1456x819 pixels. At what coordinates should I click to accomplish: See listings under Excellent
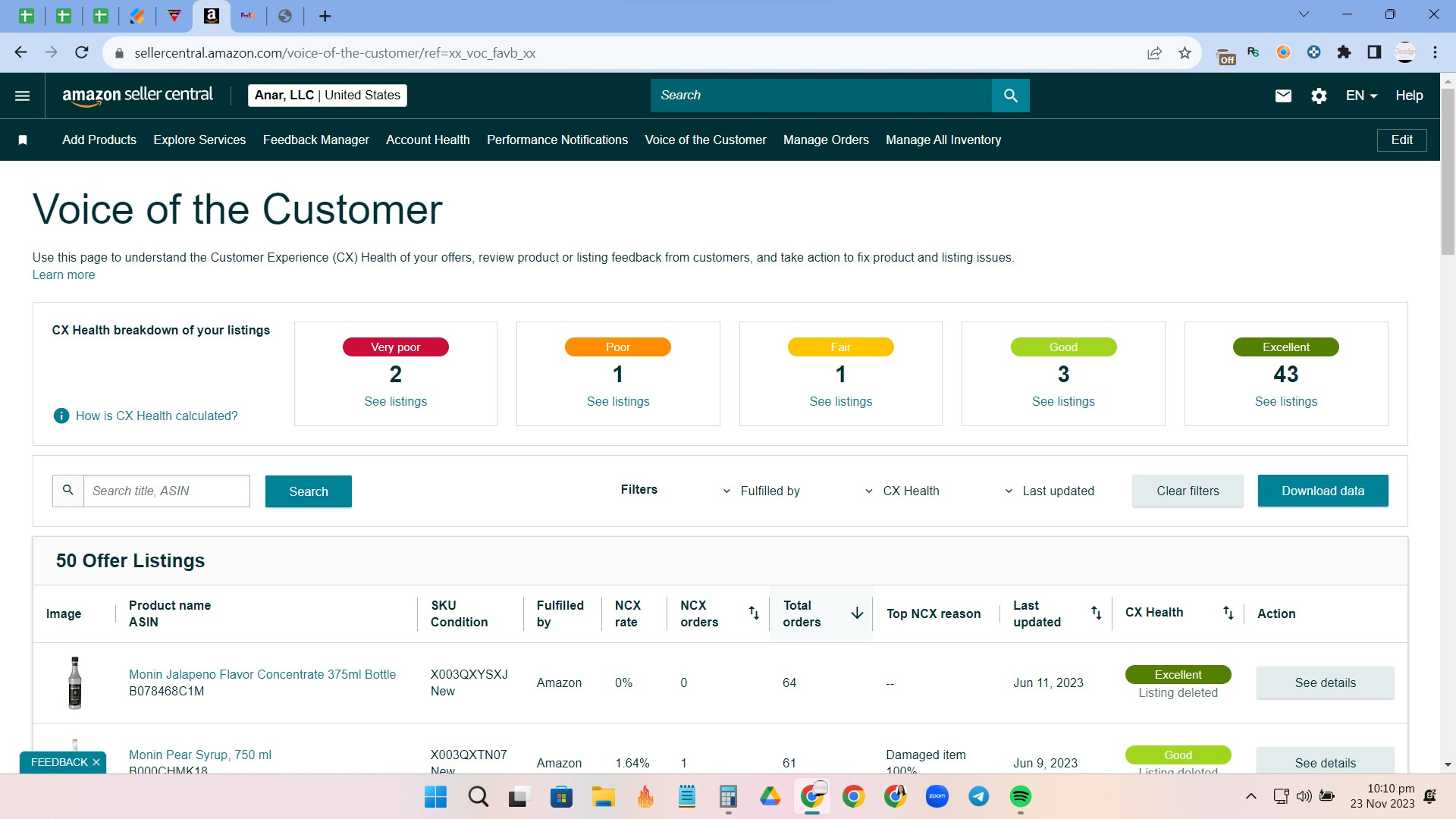point(1286,401)
